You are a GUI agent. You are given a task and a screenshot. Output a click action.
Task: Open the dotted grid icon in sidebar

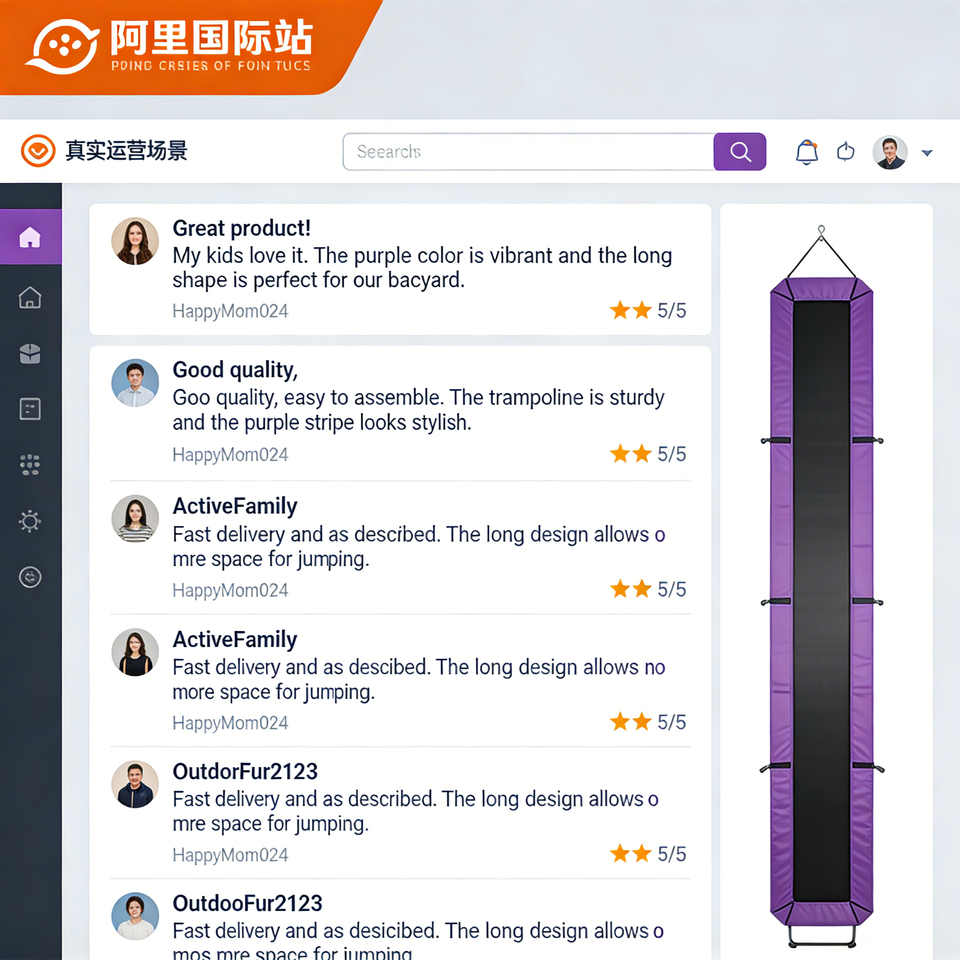tap(30, 465)
